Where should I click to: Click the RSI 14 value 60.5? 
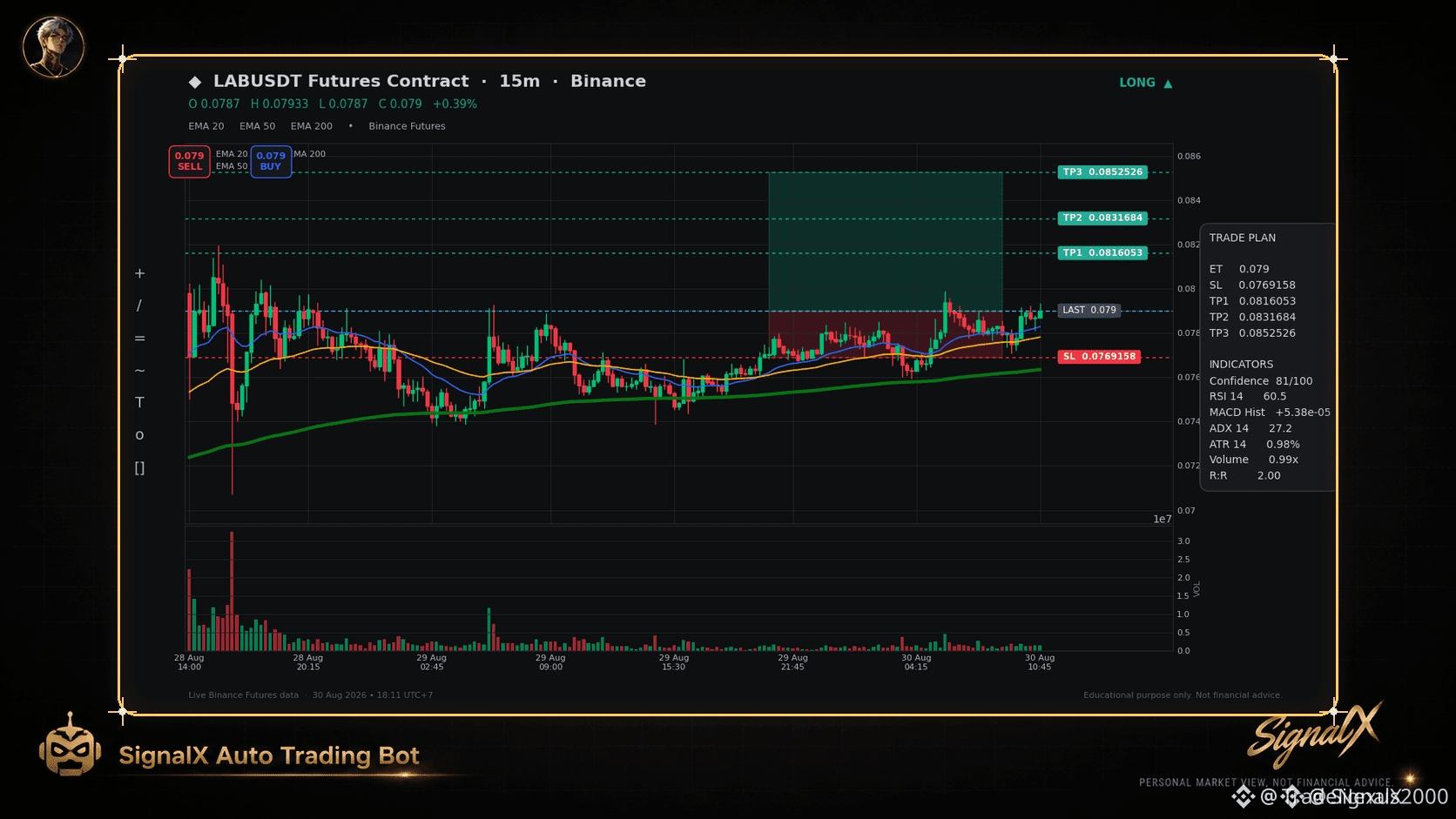click(x=1275, y=396)
